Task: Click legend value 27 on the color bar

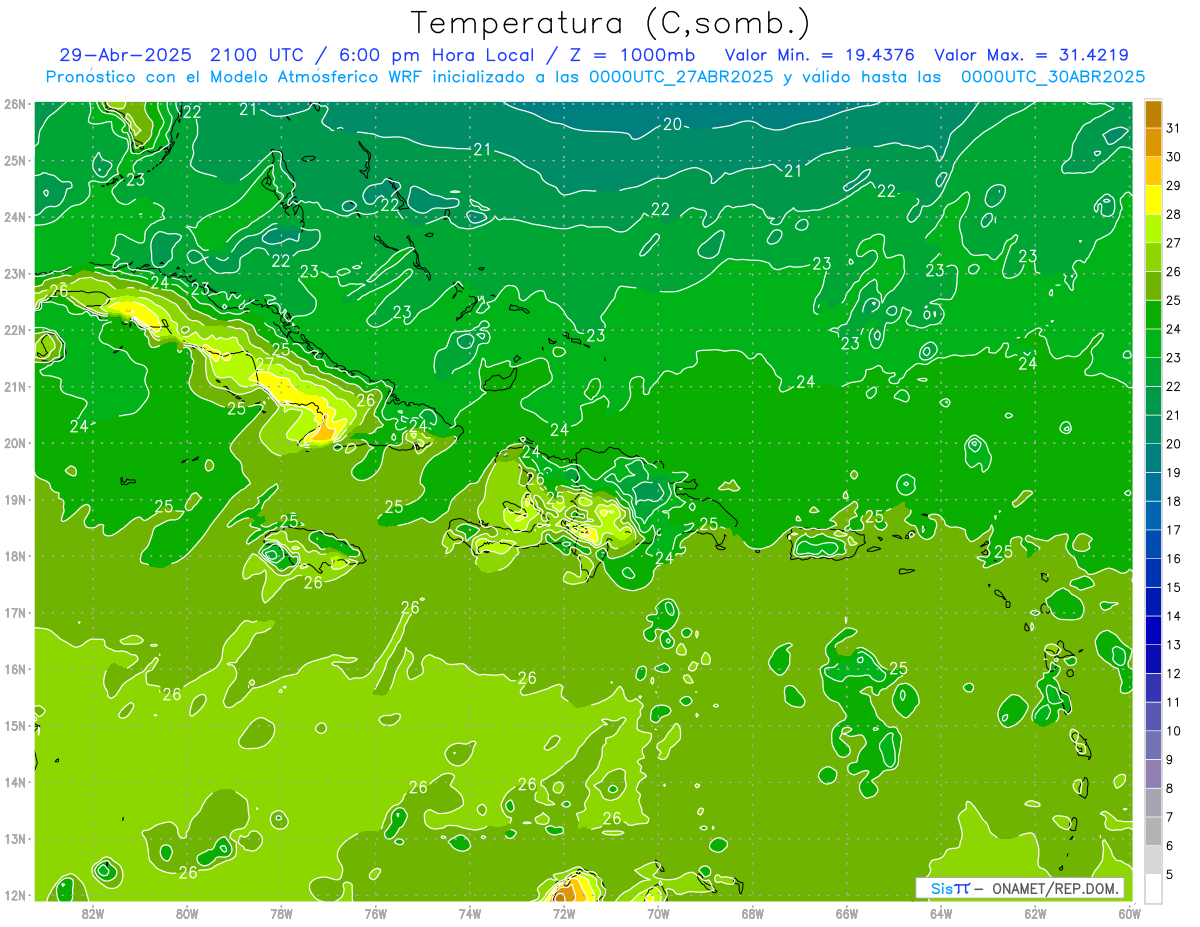Action: pos(1174,243)
